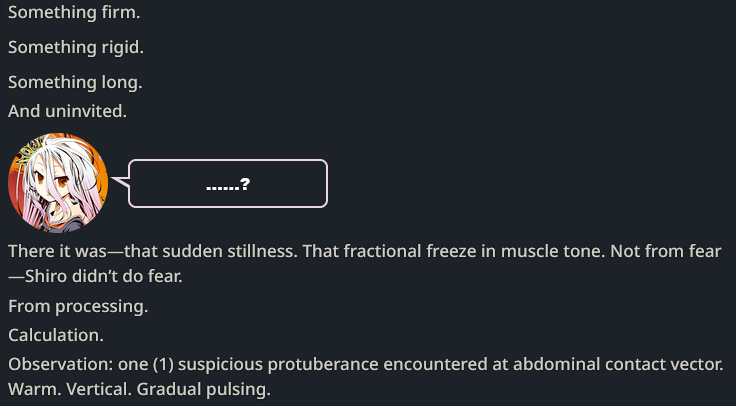Click the line 'From processing.'
The image size is (736, 406).
(x=78, y=306)
